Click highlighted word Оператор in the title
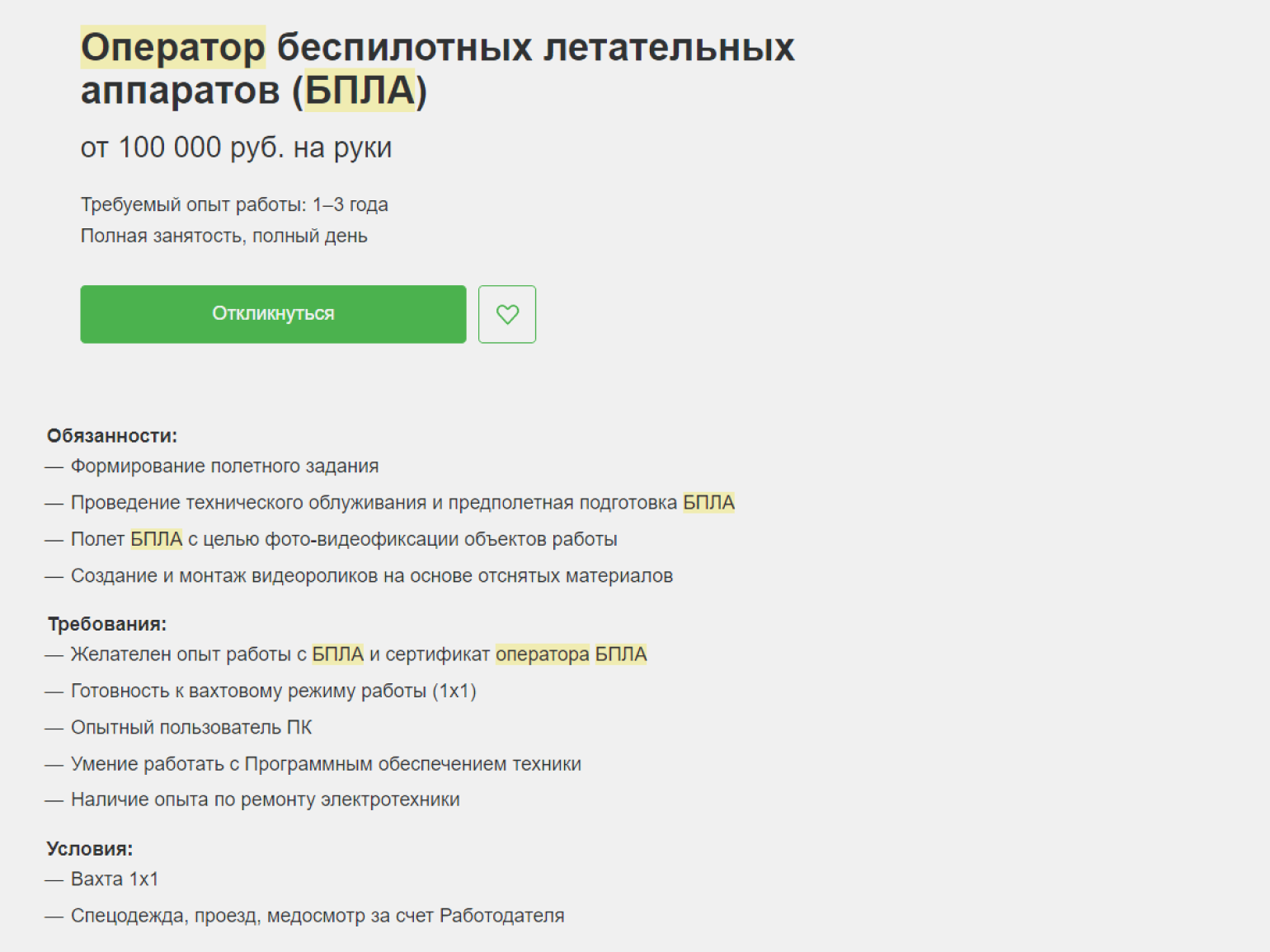This screenshot has width=1270, height=952. tap(173, 47)
